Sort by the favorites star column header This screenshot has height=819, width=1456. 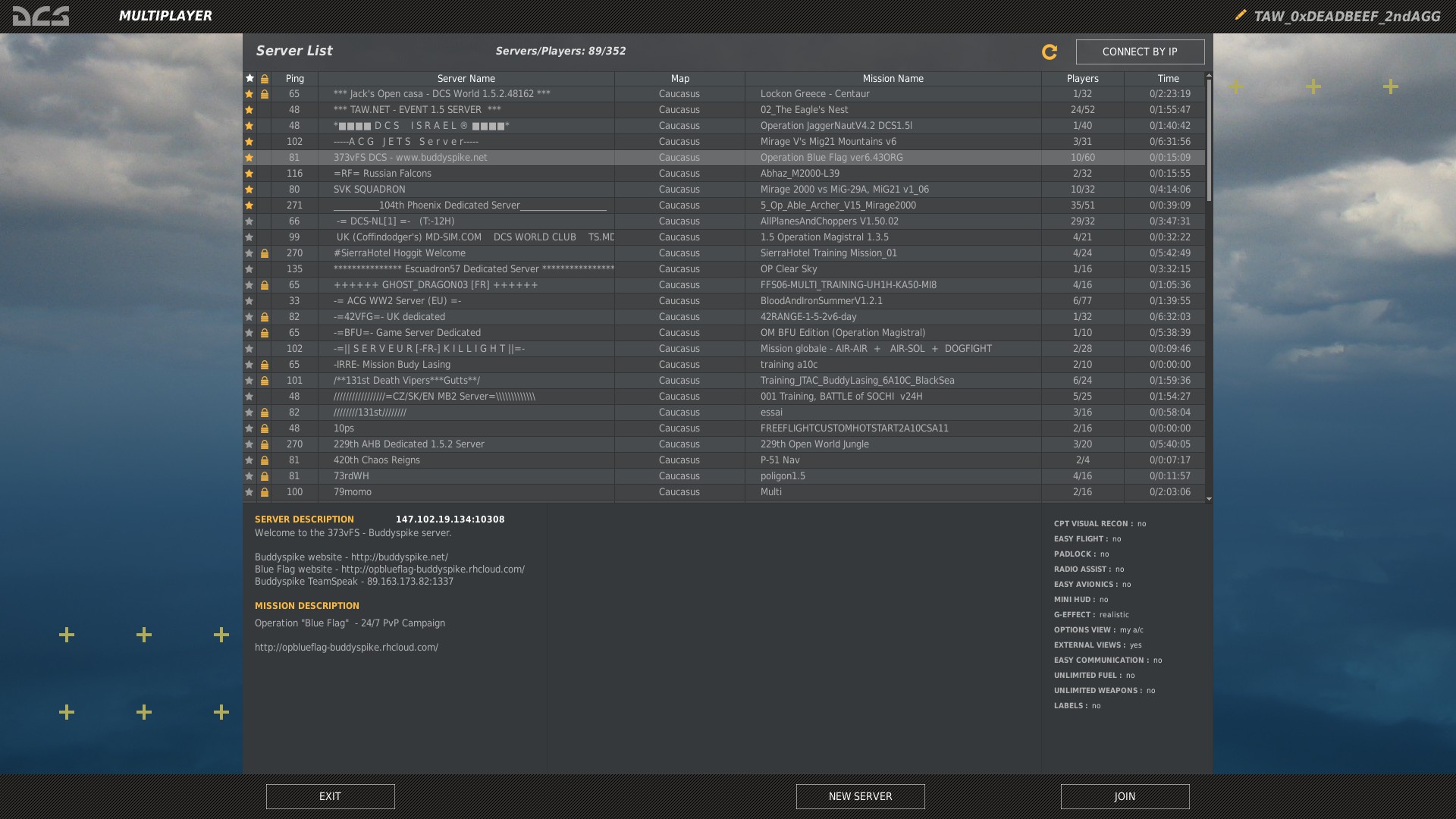point(249,78)
